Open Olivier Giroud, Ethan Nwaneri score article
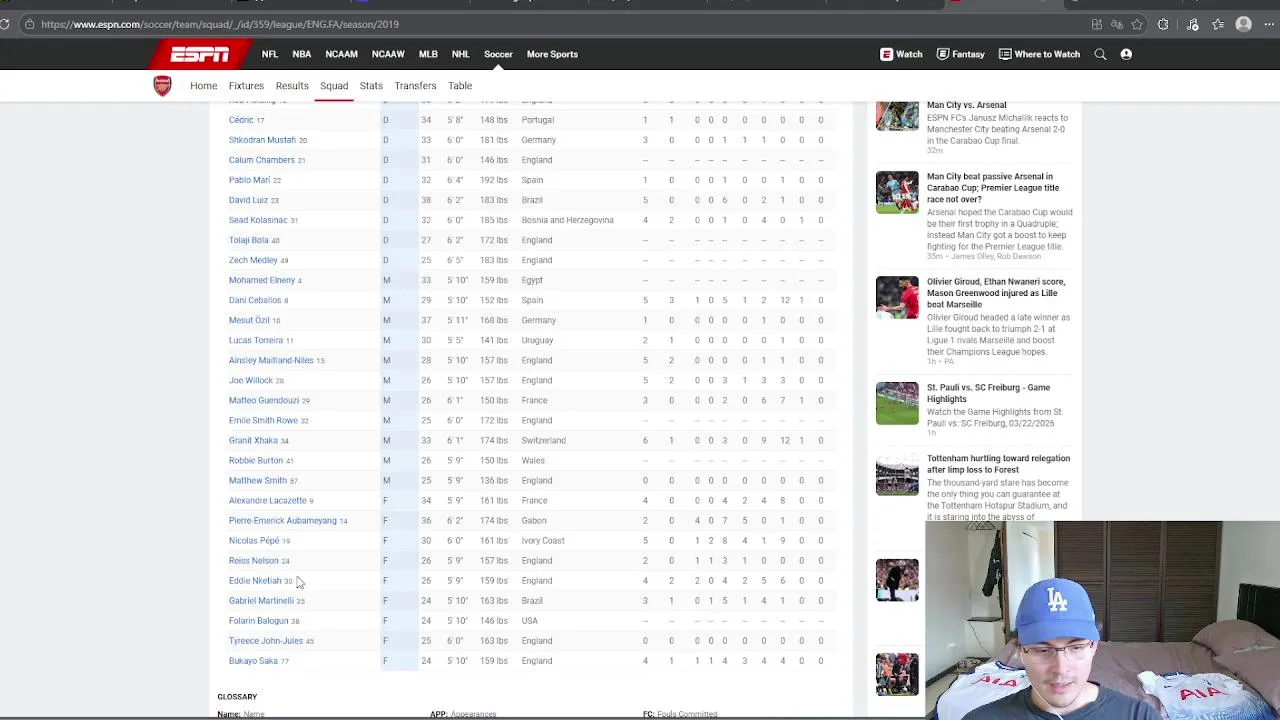Viewport: 1280px width, 720px height. pos(996,293)
